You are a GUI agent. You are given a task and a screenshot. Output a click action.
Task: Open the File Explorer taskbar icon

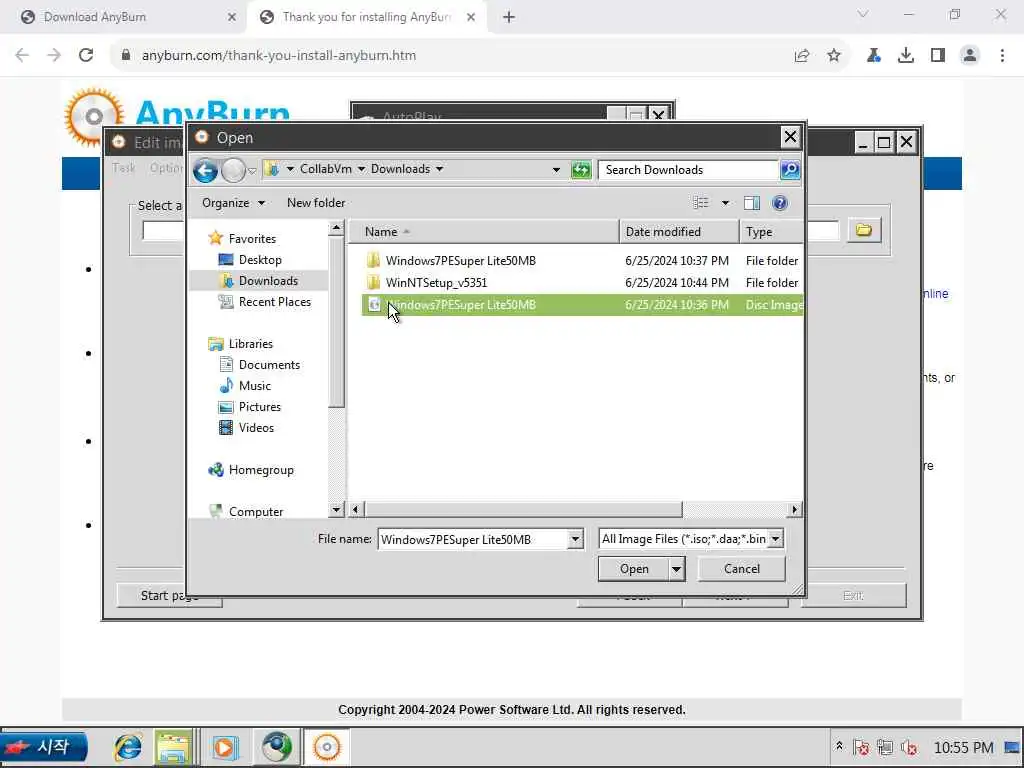pos(173,747)
